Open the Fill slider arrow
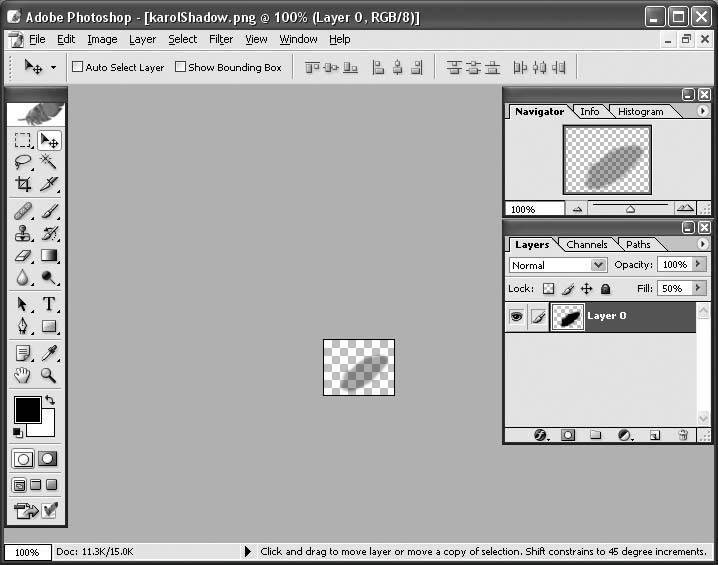The width and height of the screenshot is (718, 565). (x=698, y=288)
